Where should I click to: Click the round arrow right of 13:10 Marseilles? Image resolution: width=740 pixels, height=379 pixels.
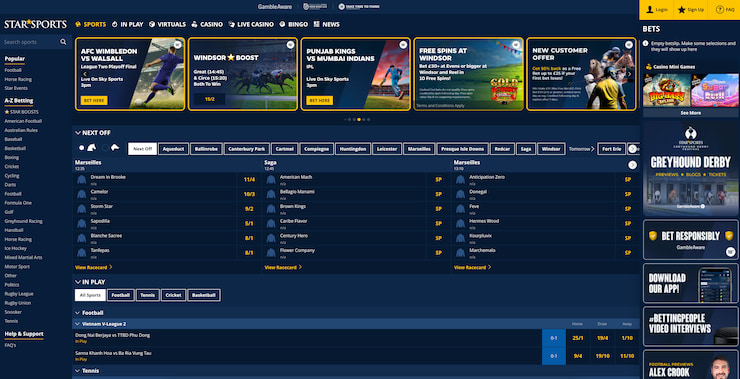632,165
